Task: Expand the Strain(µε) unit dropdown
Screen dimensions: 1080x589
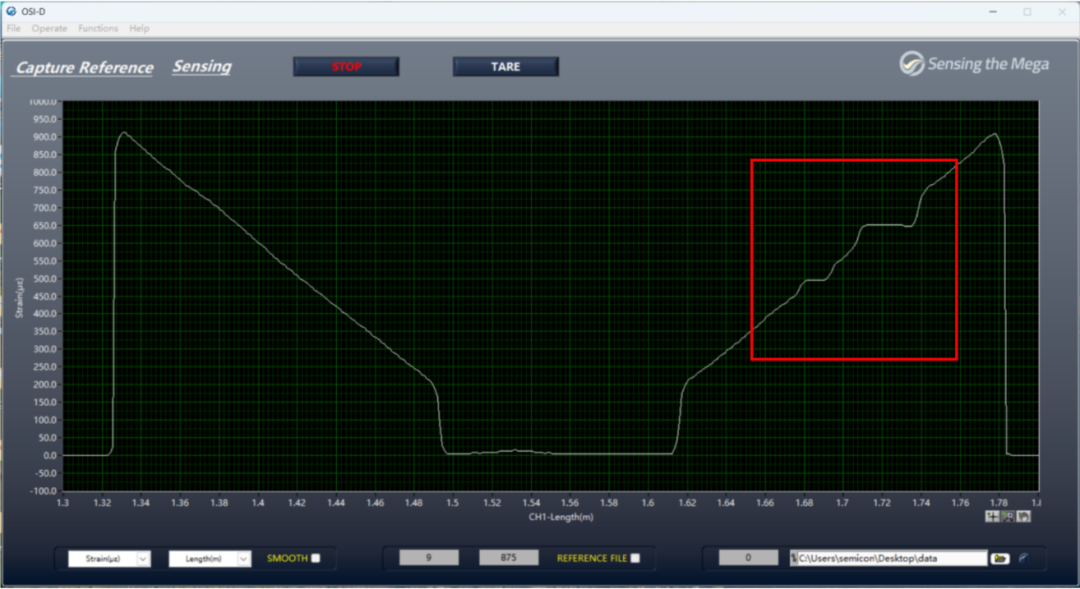Action: click(142, 559)
